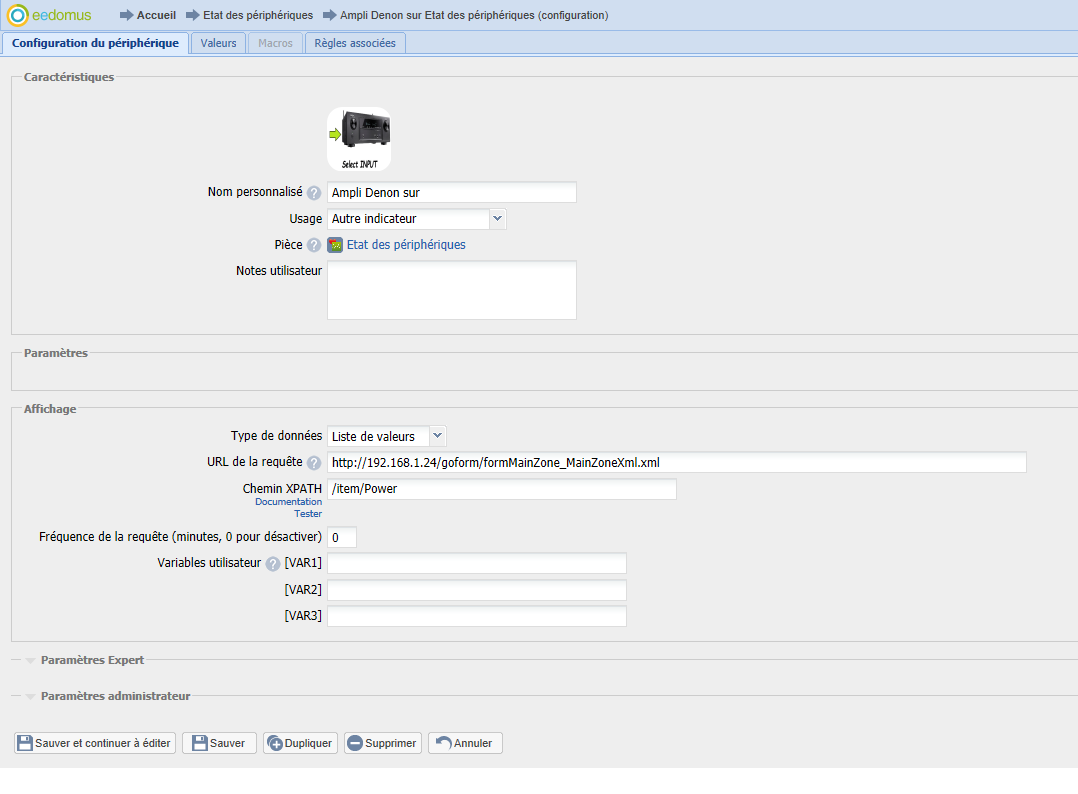Open the Règles associées tab
This screenshot has width=1078, height=794.
point(355,44)
